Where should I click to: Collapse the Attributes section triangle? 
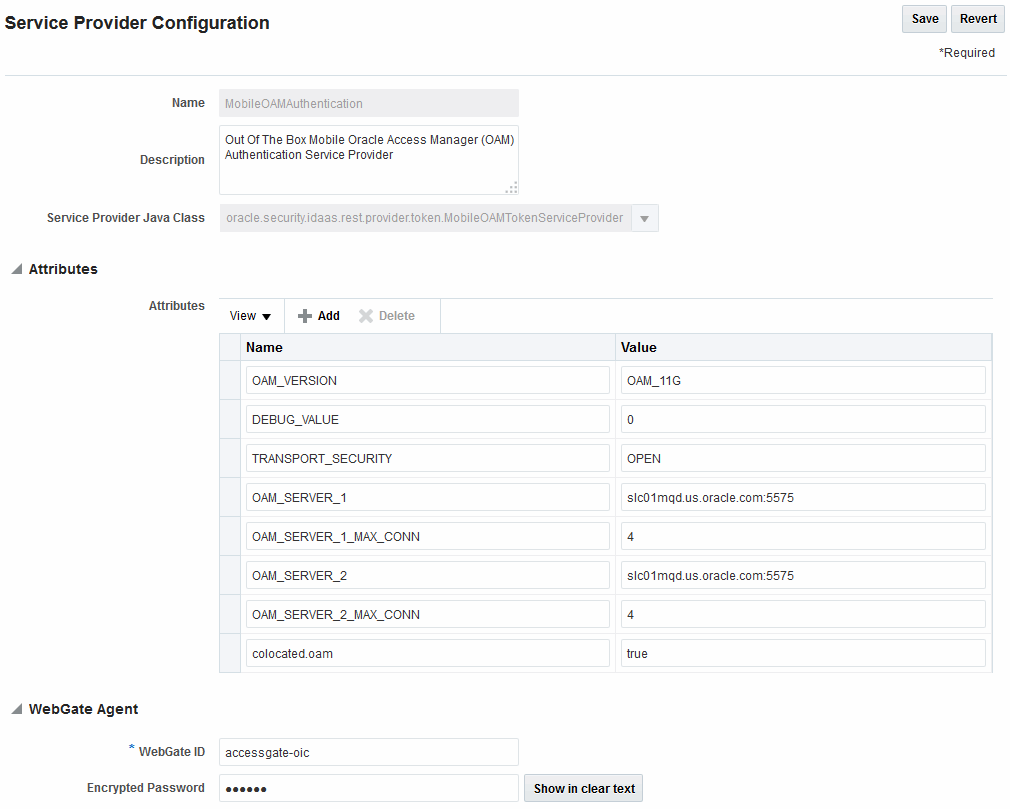coord(16,269)
